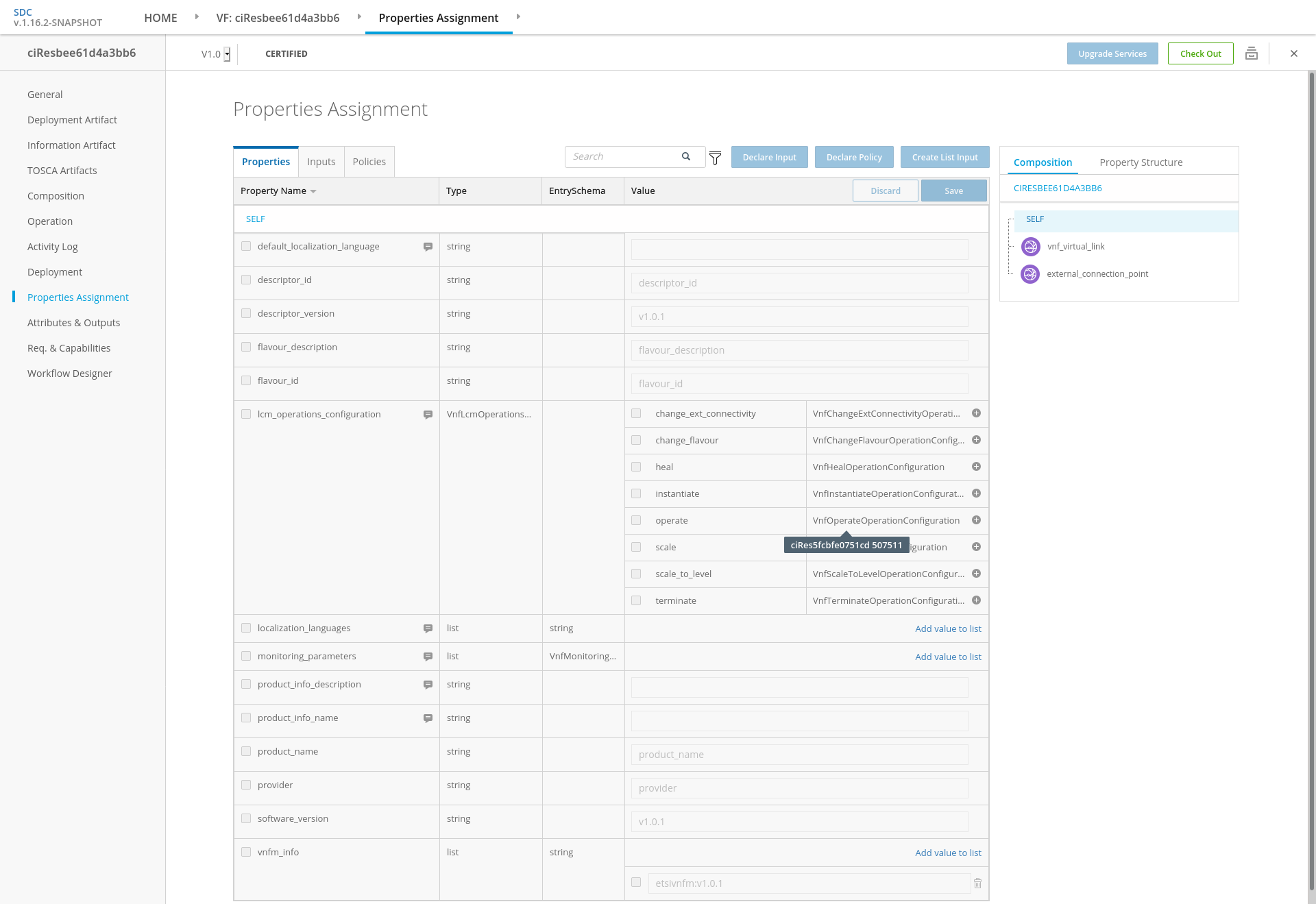Image resolution: width=1316 pixels, height=904 pixels.
Task: Click the notifications tray icon
Action: 1252,53
